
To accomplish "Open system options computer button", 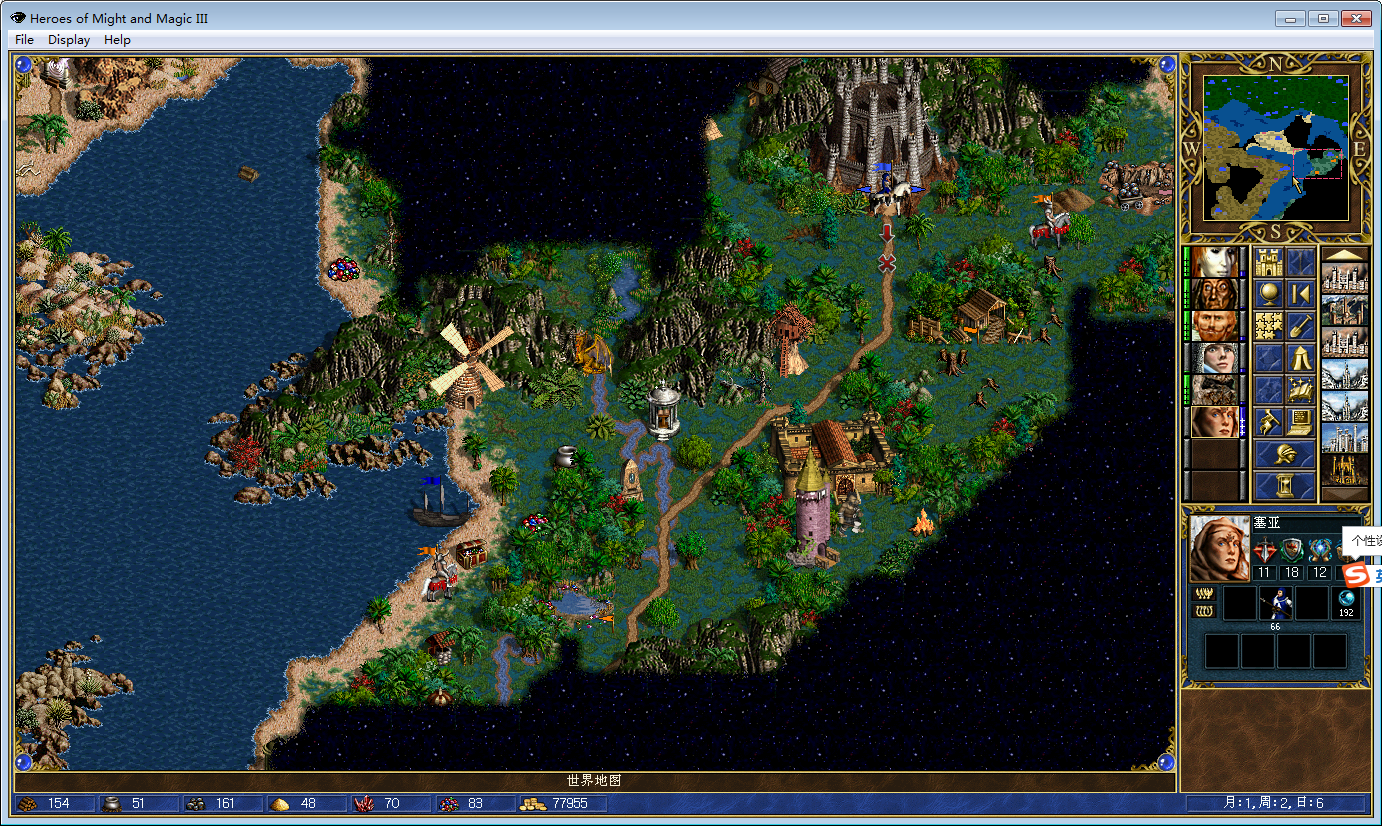I will (x=1300, y=422).
